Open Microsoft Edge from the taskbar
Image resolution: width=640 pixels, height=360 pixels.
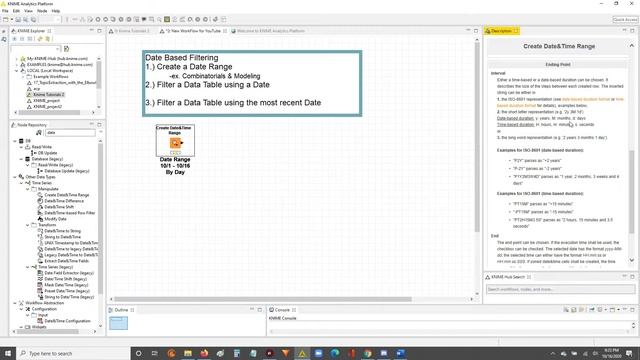(x=335, y=353)
